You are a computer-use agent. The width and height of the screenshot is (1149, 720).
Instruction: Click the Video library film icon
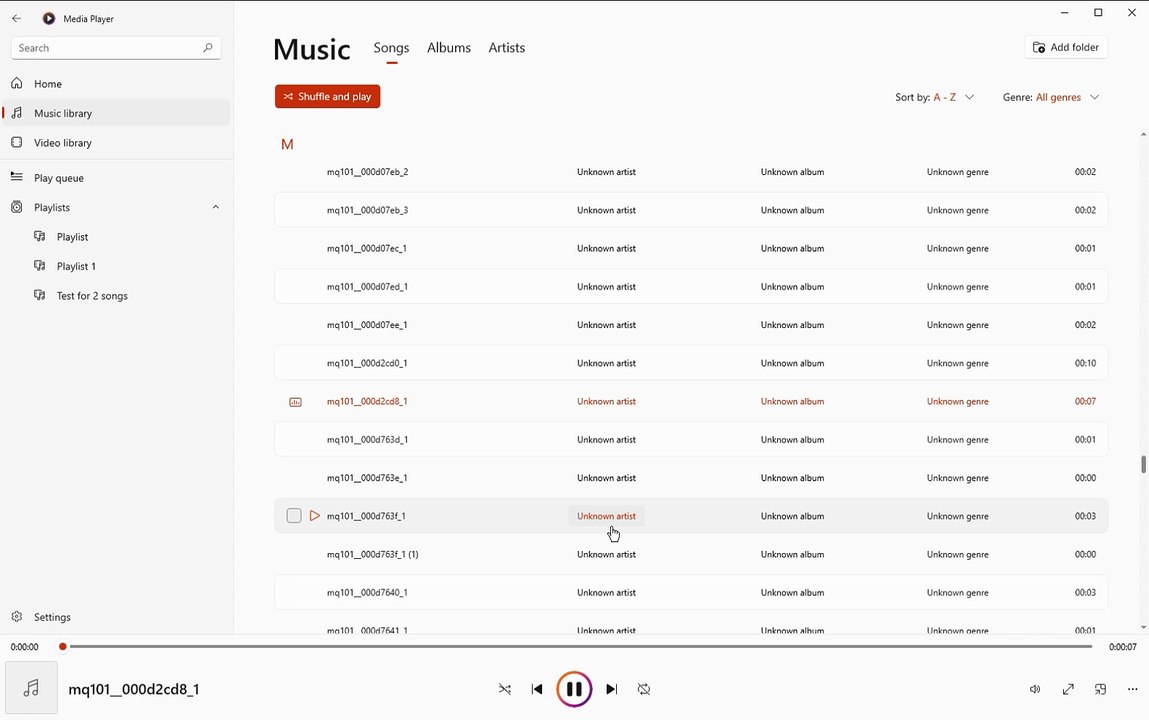[17, 142]
